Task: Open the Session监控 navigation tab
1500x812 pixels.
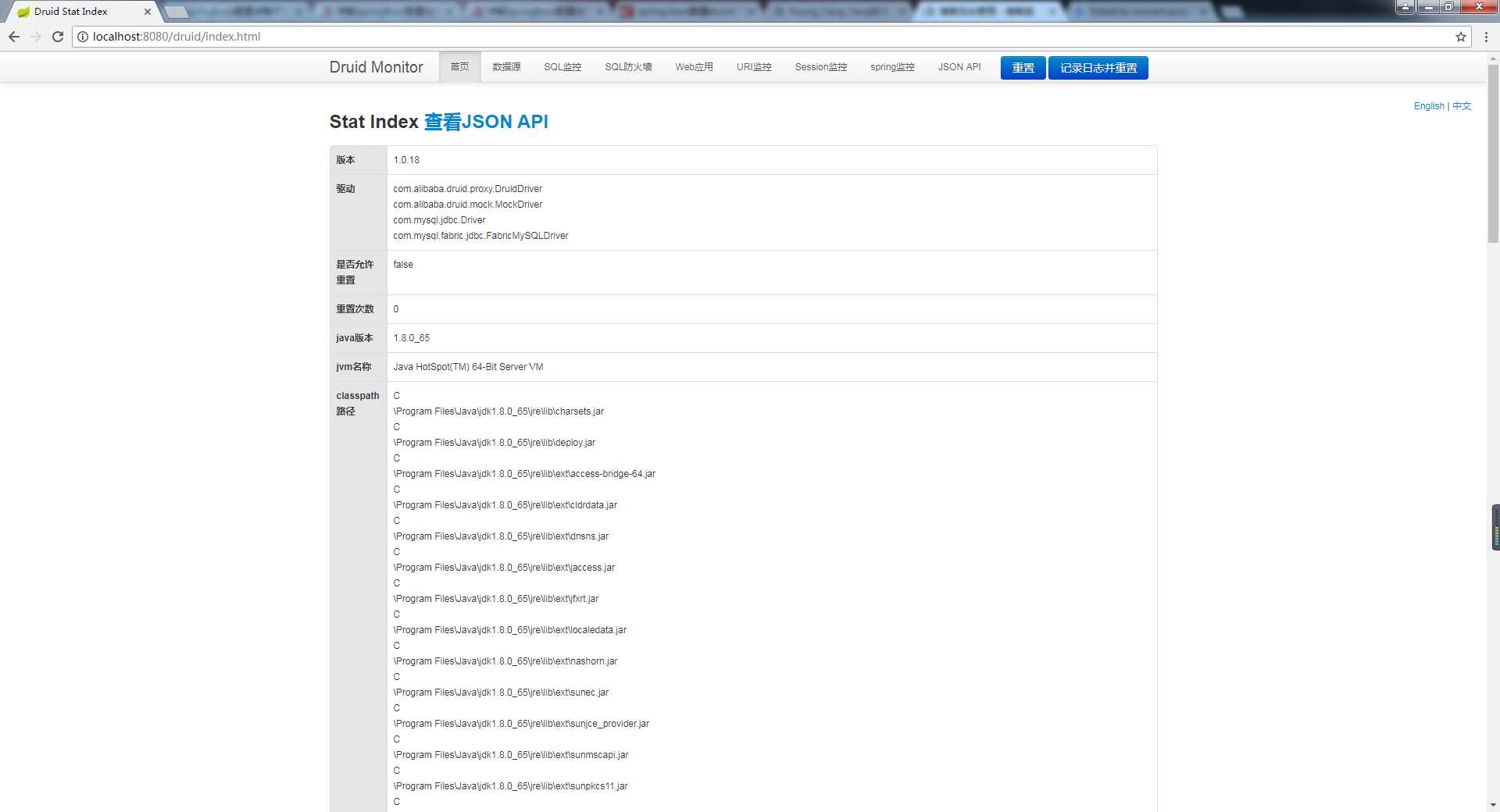Action: 821,67
